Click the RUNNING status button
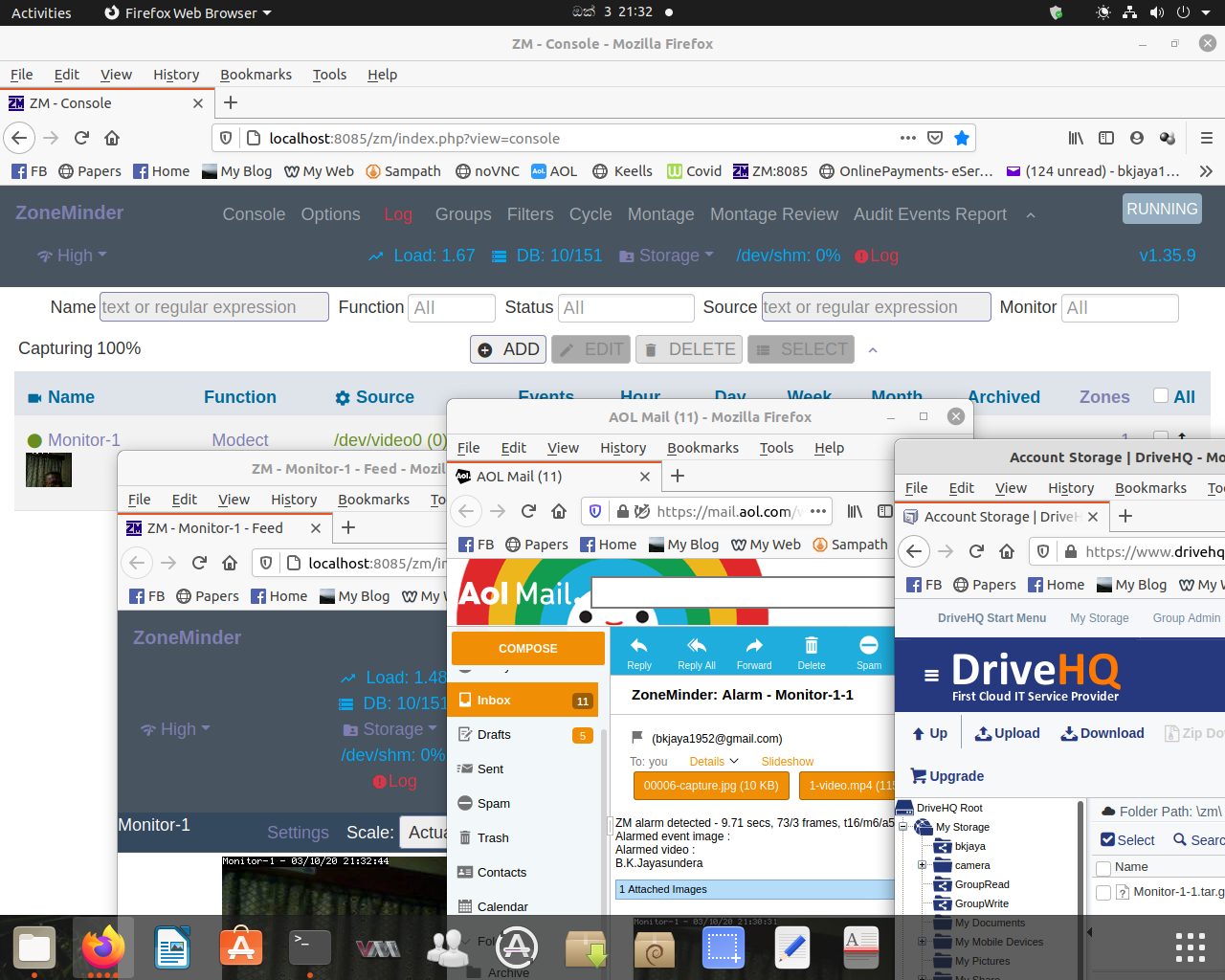This screenshot has height=980, width=1225. coord(1162,209)
